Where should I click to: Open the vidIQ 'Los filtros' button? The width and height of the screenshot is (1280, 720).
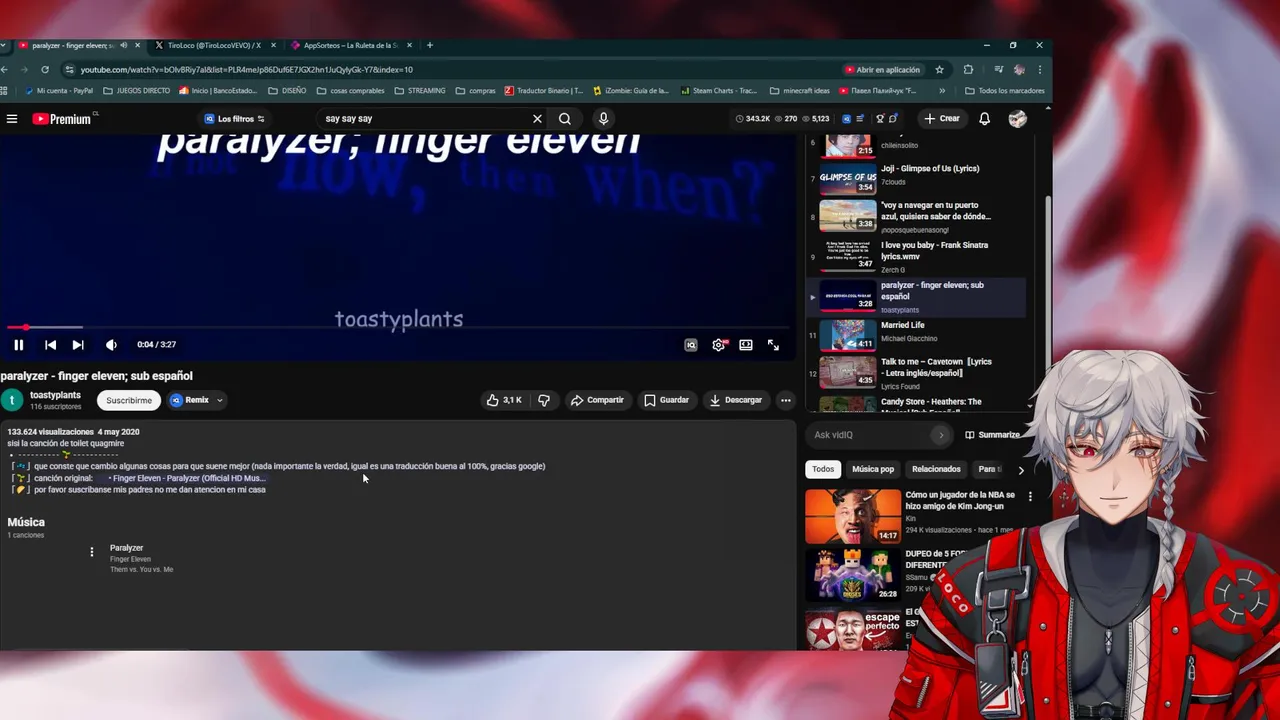[x=235, y=119]
